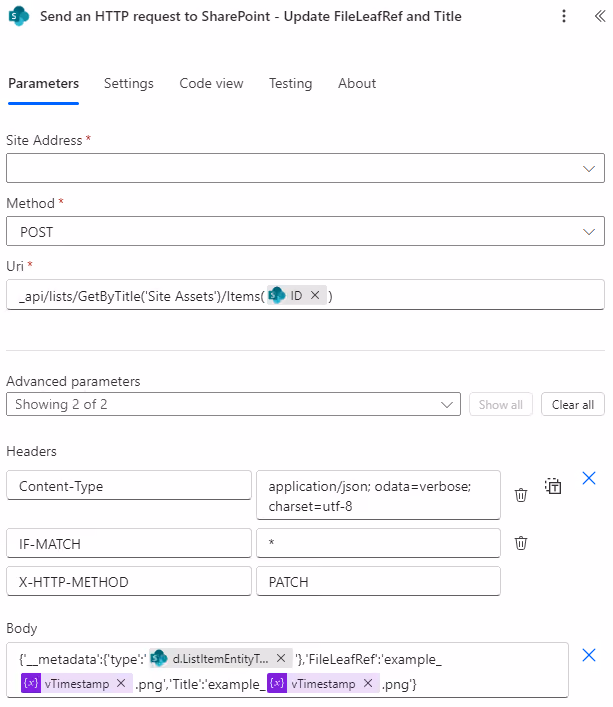Remove the Headers advanced parameter

589,478
